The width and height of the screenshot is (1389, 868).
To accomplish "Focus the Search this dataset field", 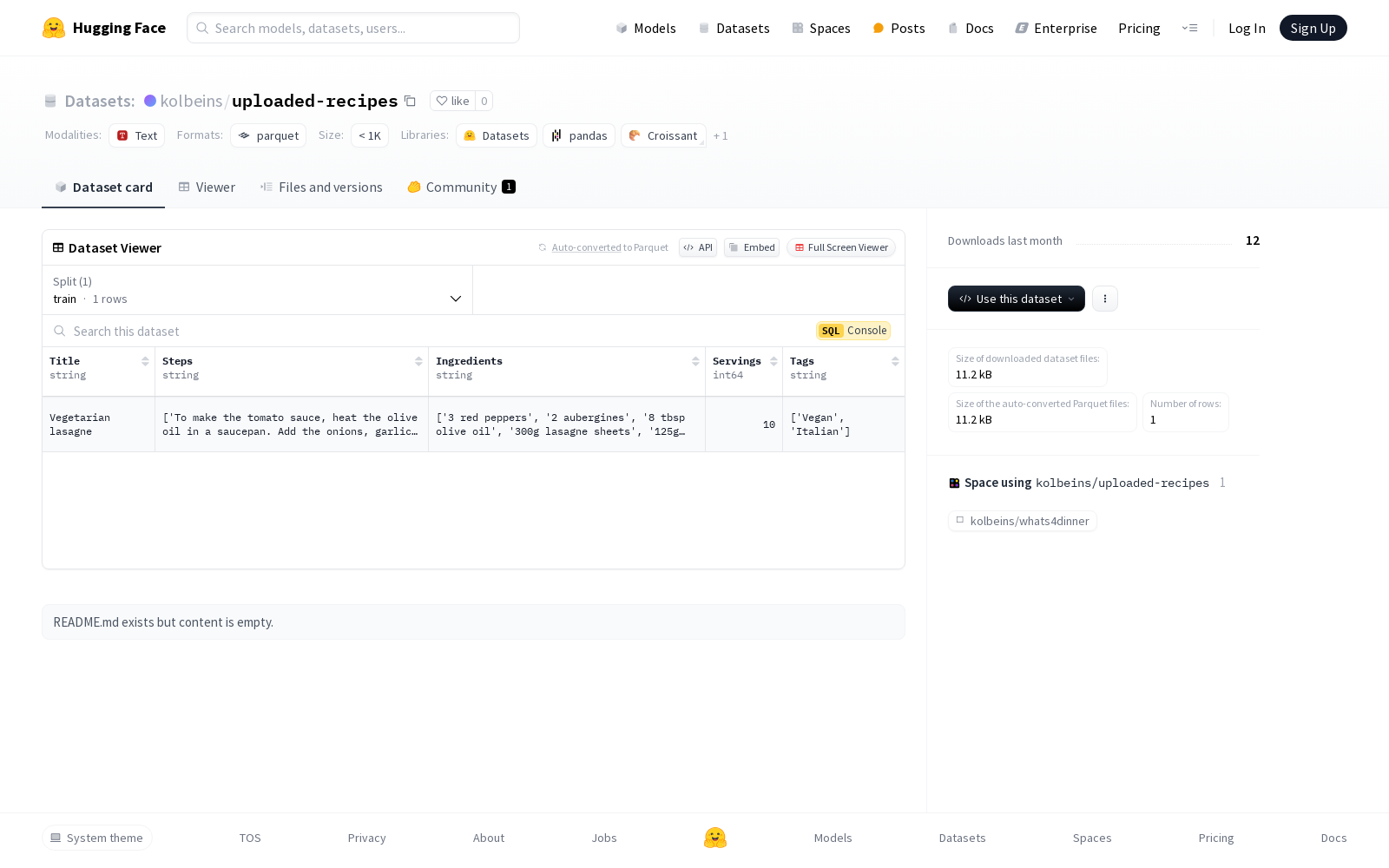I will [425, 331].
